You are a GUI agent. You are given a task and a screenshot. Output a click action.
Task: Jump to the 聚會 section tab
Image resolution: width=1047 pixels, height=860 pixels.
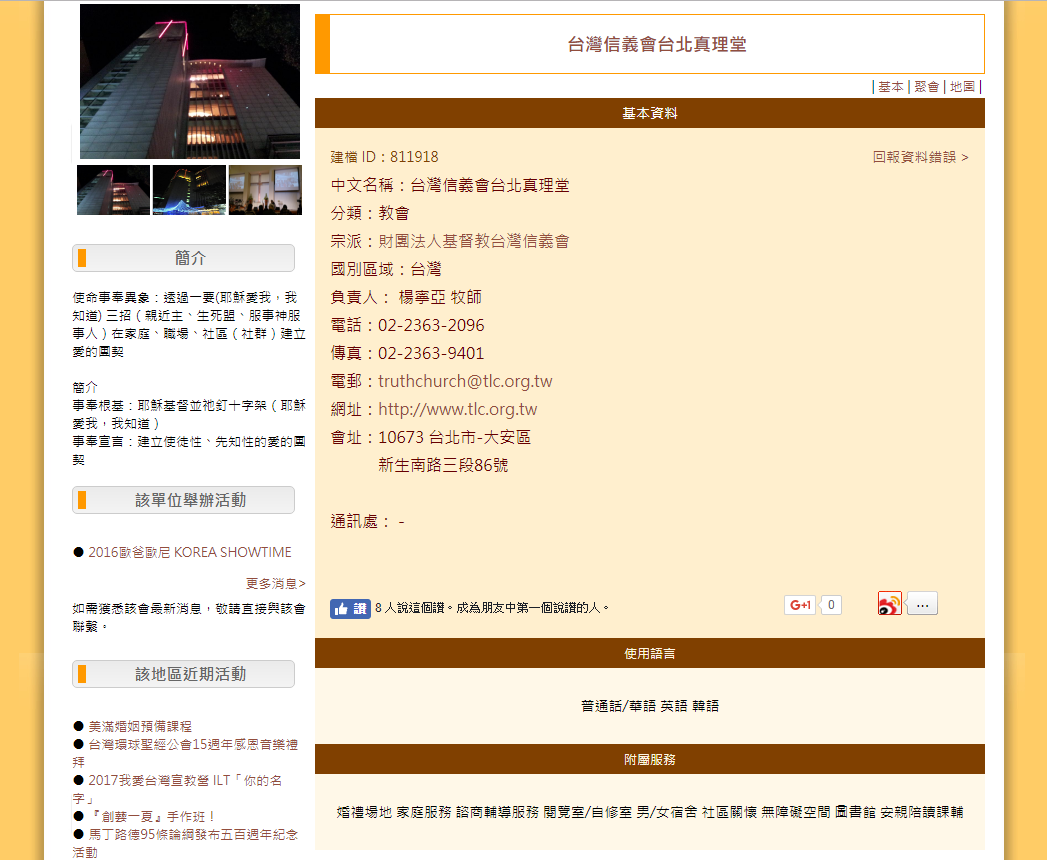926,87
